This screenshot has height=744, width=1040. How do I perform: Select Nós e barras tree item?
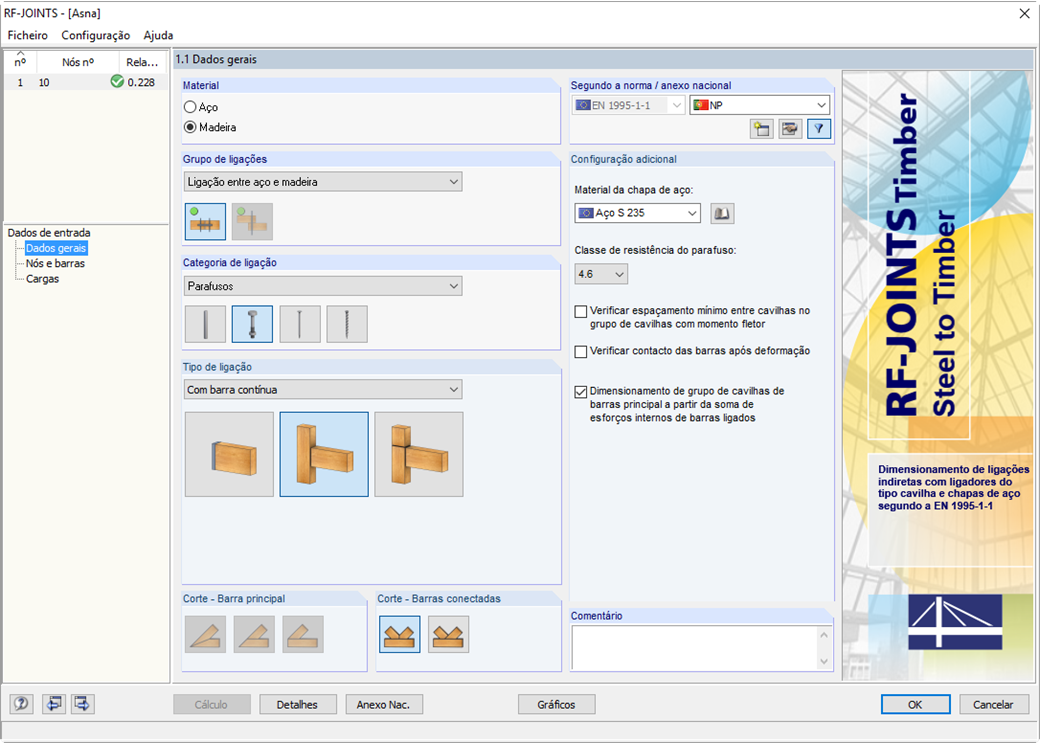coord(55,263)
